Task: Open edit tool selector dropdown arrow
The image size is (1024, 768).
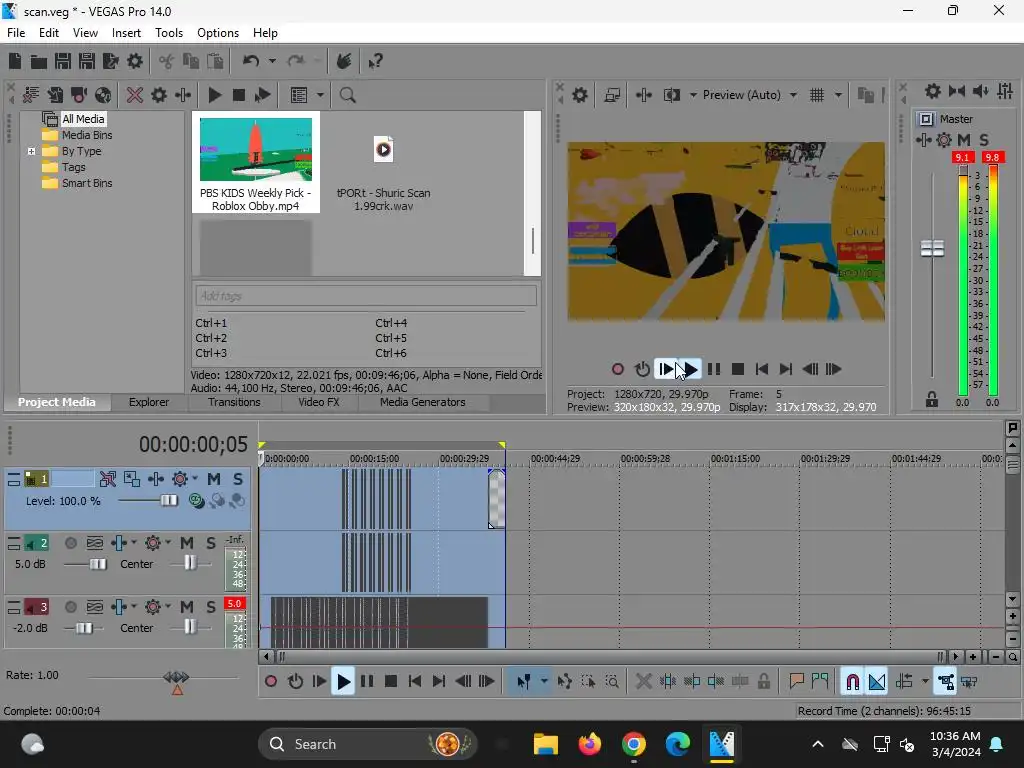Action: coord(544,682)
